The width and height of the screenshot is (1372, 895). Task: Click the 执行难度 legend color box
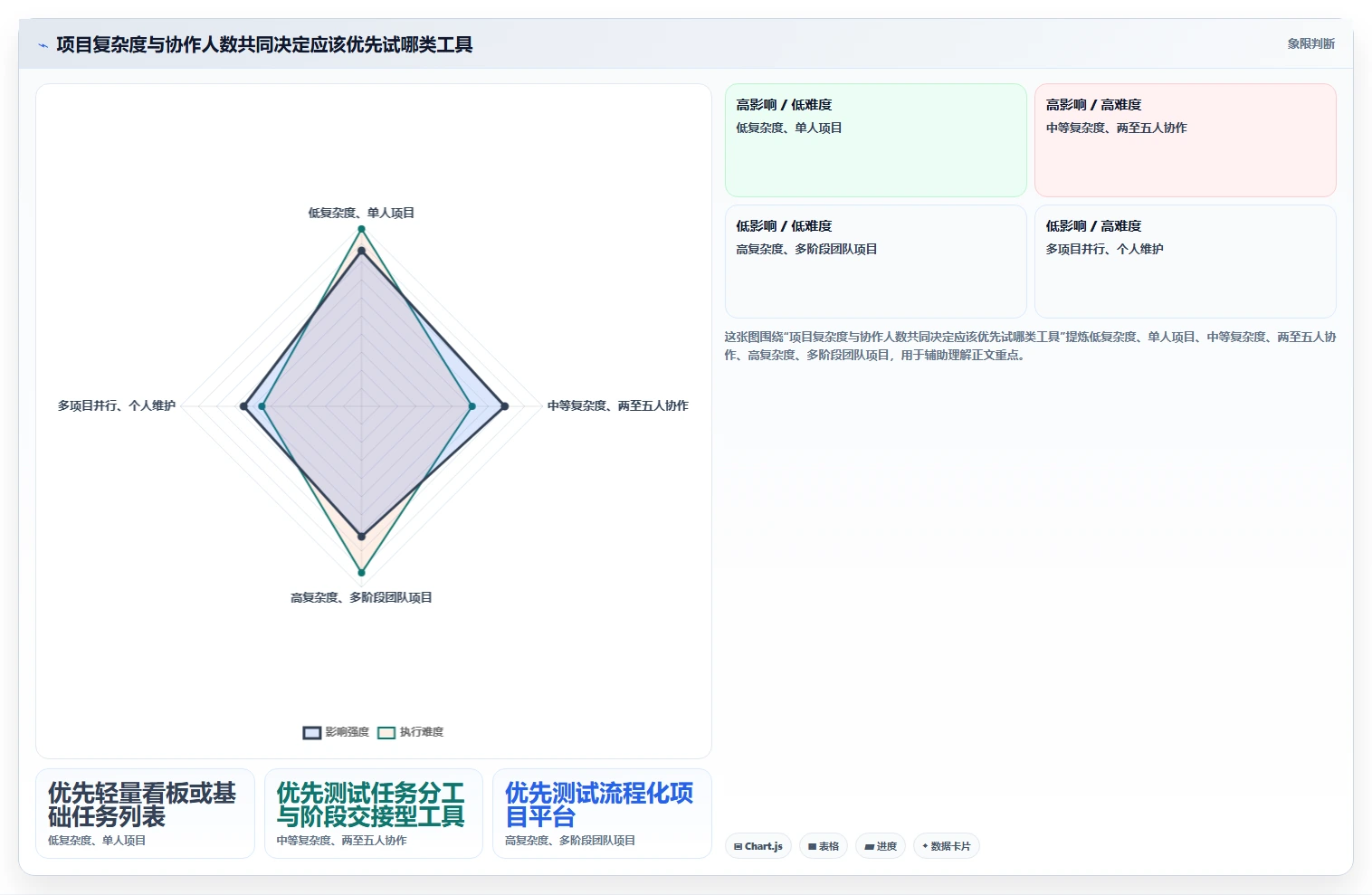point(386,732)
